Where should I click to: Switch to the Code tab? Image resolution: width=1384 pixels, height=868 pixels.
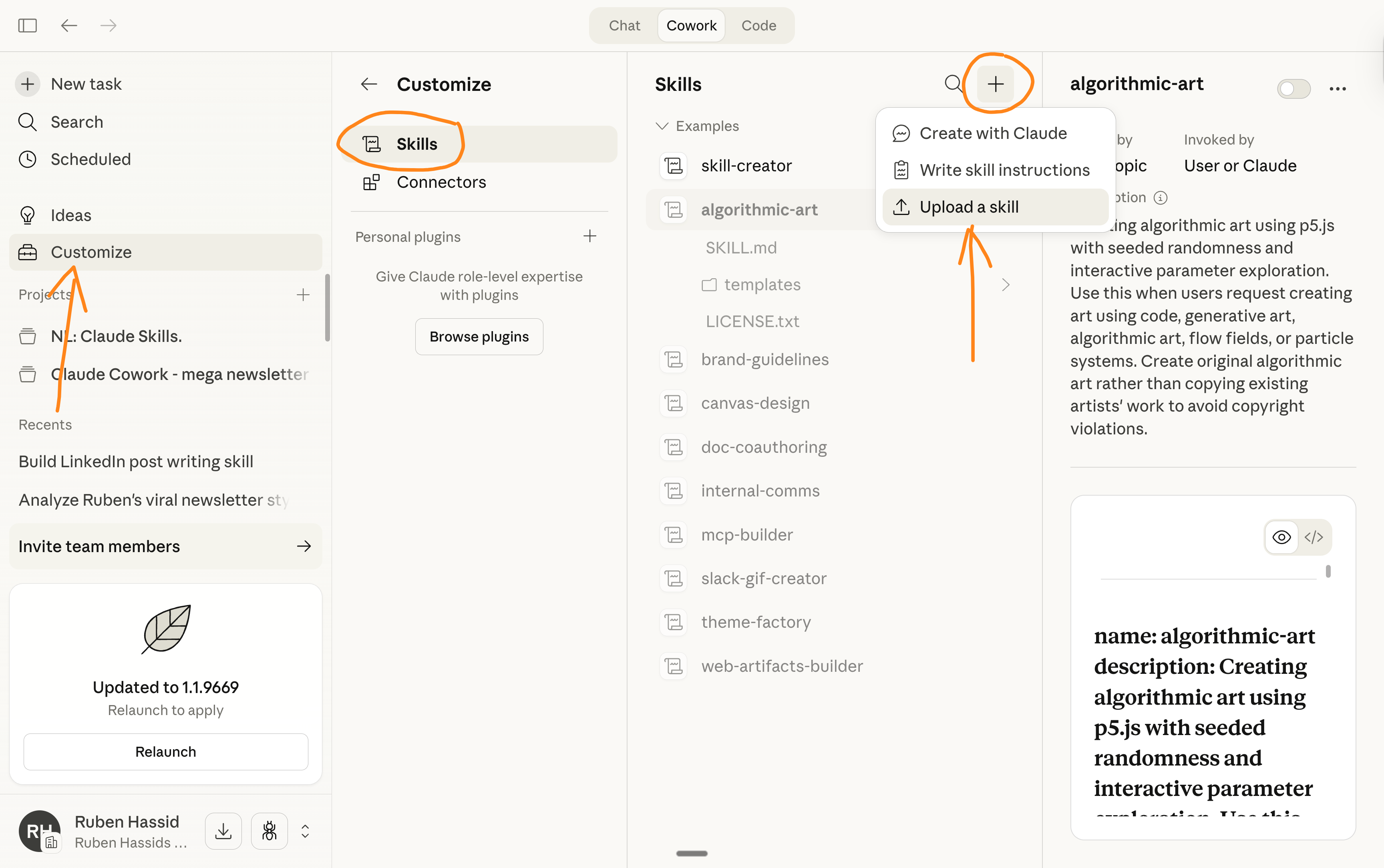(x=758, y=25)
